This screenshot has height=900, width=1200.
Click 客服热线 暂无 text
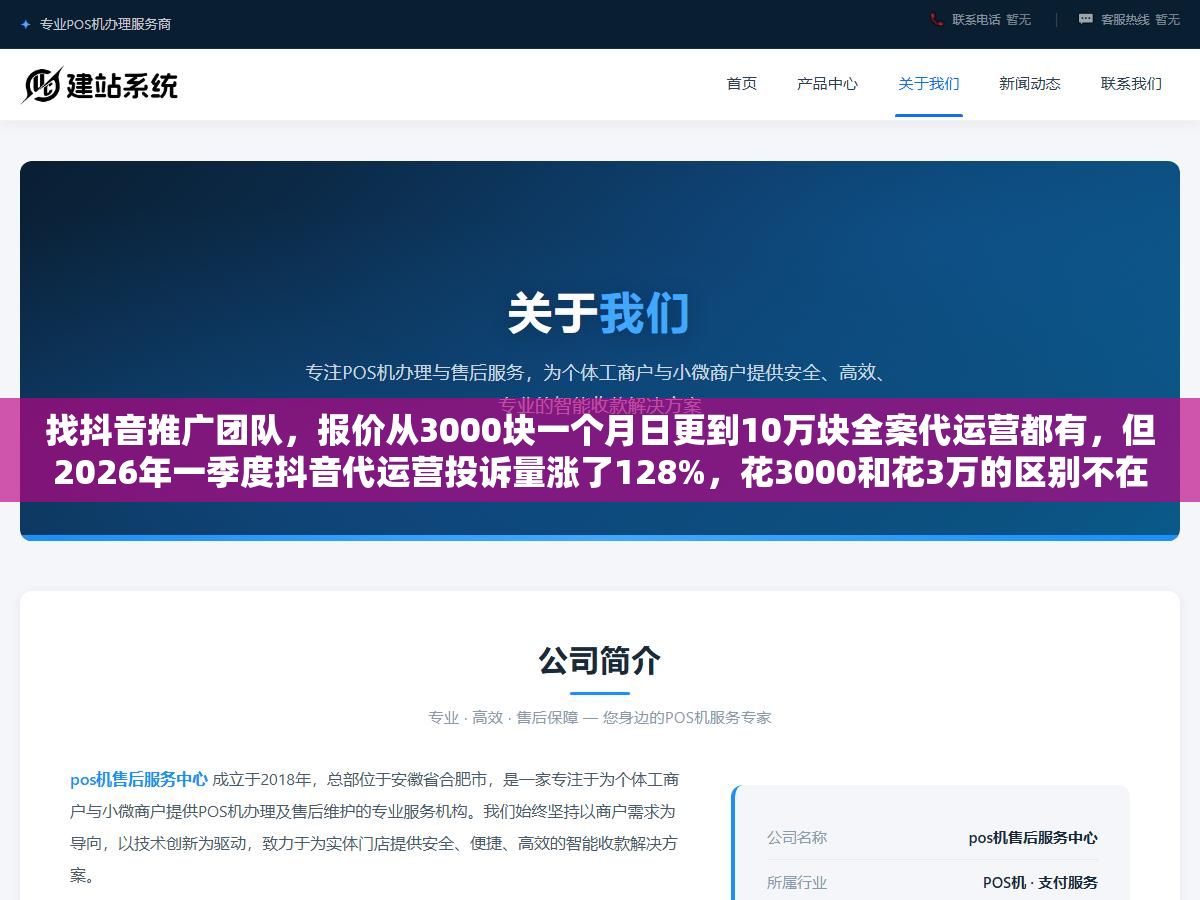pyautogui.click(x=1140, y=19)
